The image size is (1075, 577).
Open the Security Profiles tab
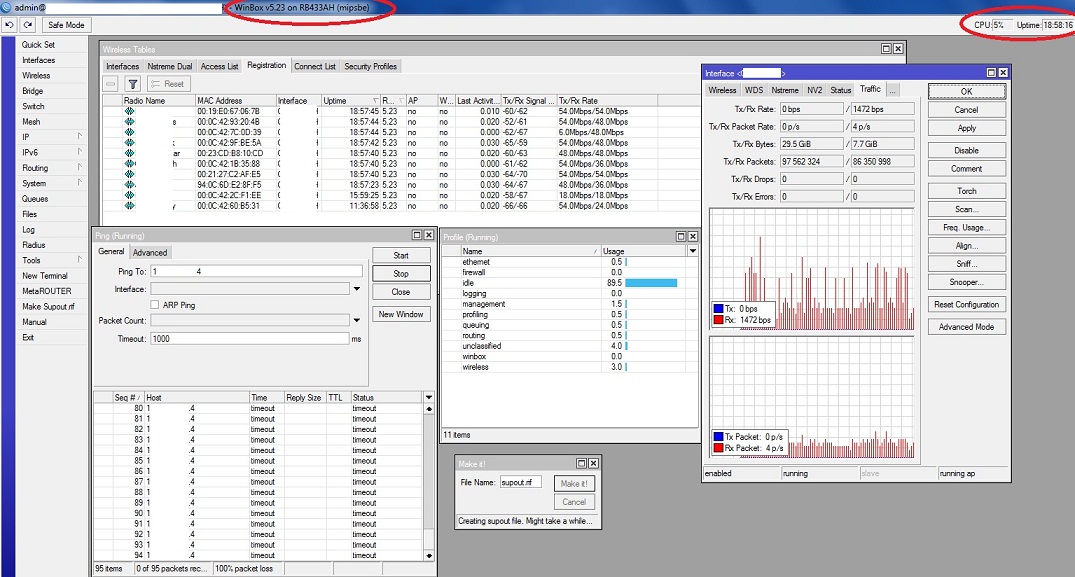coord(370,66)
